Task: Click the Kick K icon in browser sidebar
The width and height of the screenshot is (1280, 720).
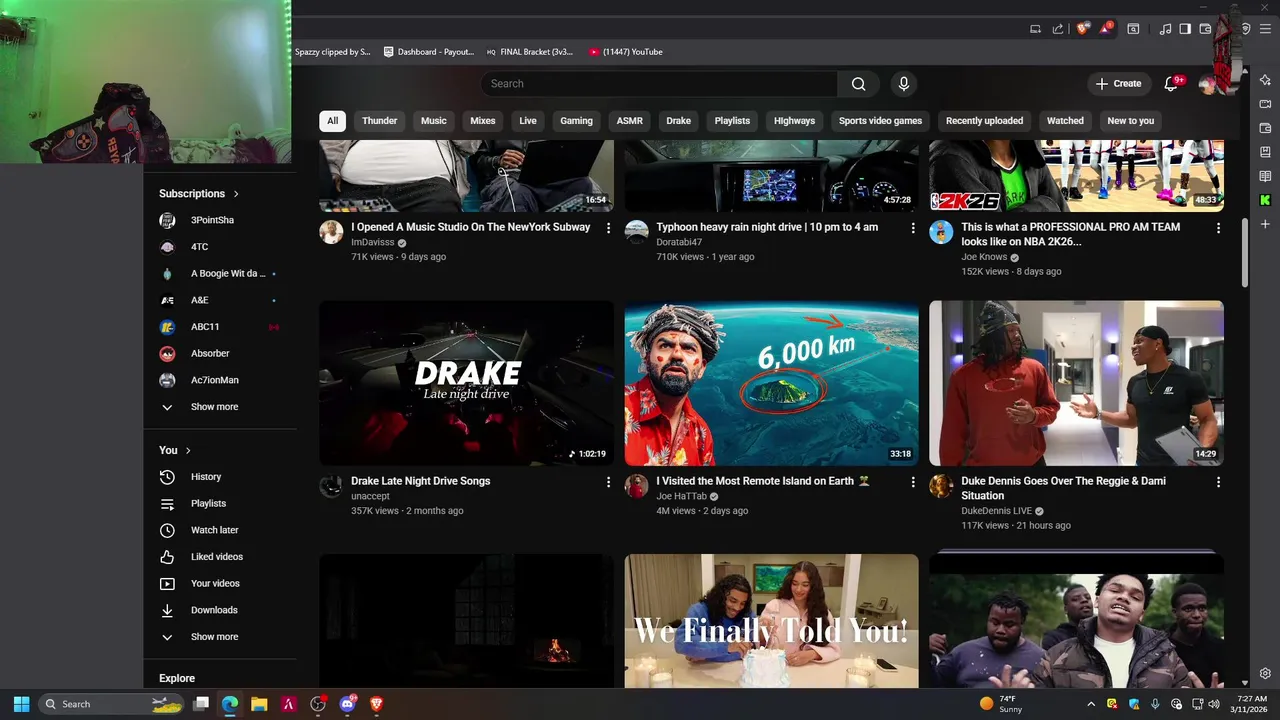Action: click(1265, 200)
